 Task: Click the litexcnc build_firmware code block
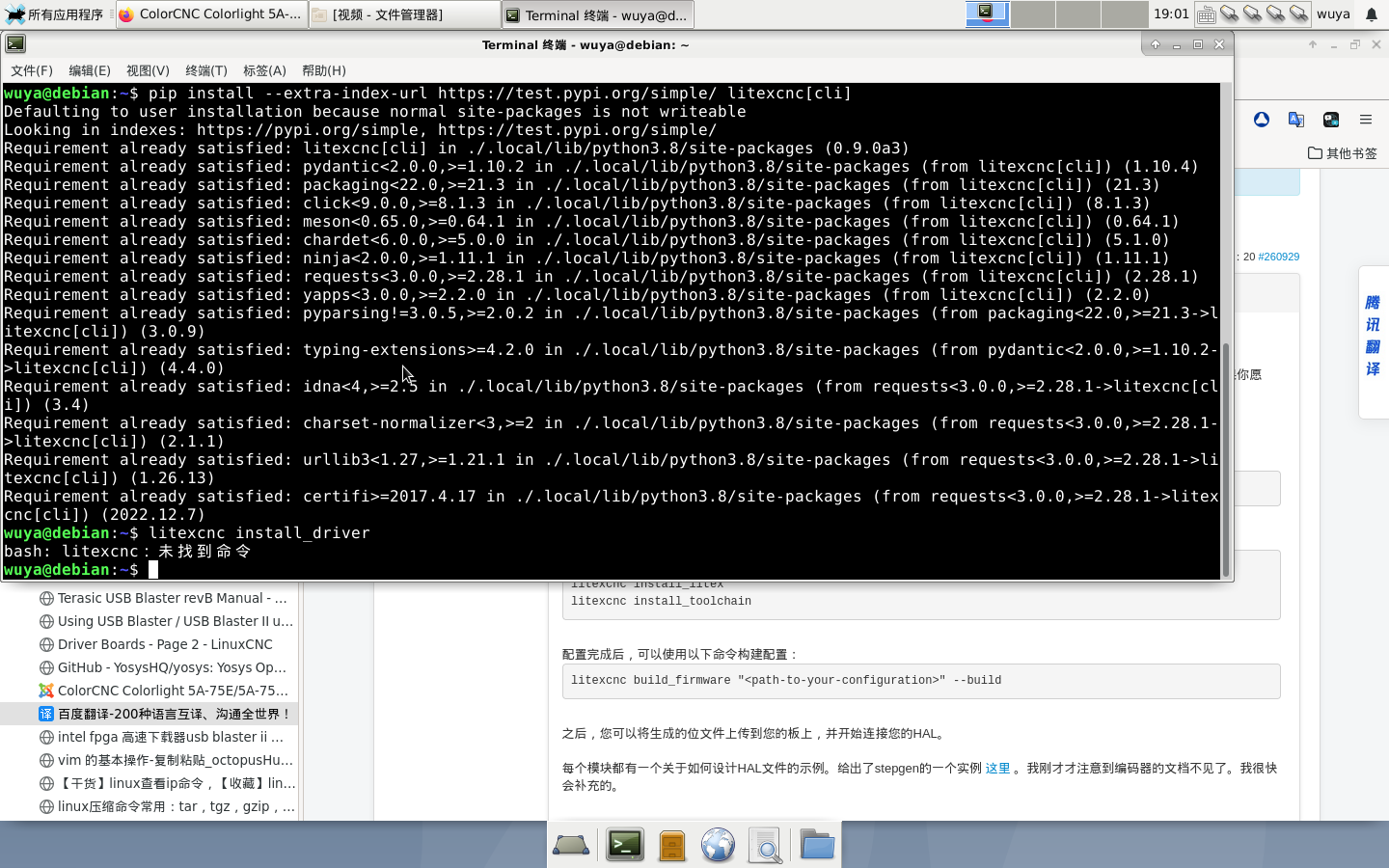(x=921, y=681)
